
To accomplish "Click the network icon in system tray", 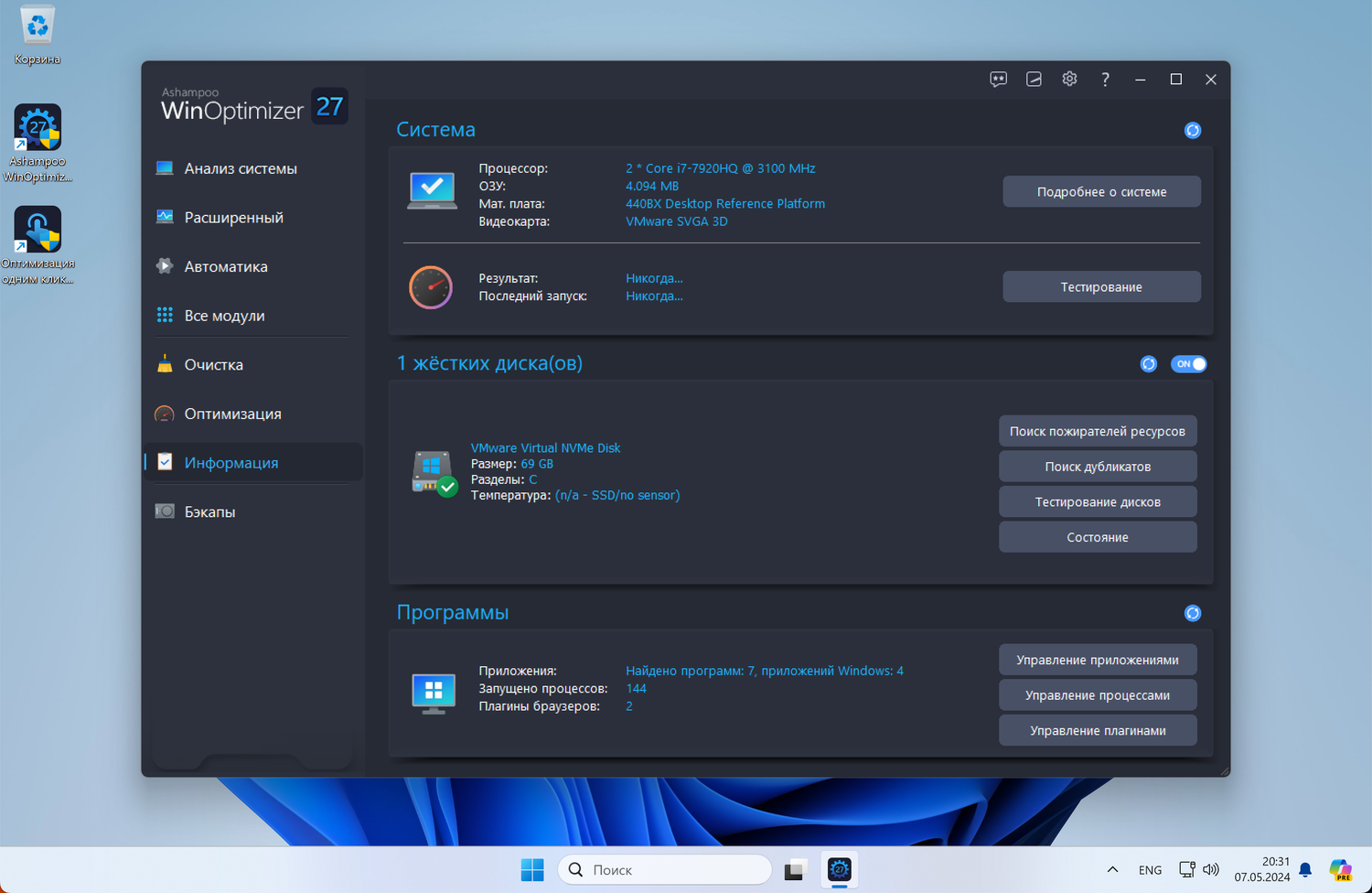I will point(1186,870).
